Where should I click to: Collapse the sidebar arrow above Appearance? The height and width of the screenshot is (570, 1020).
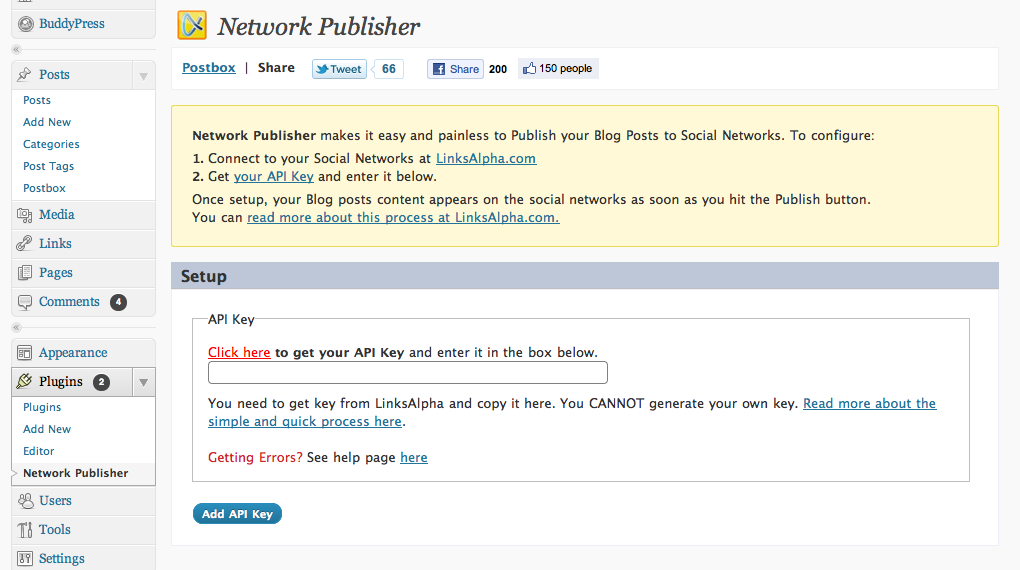coord(17,327)
